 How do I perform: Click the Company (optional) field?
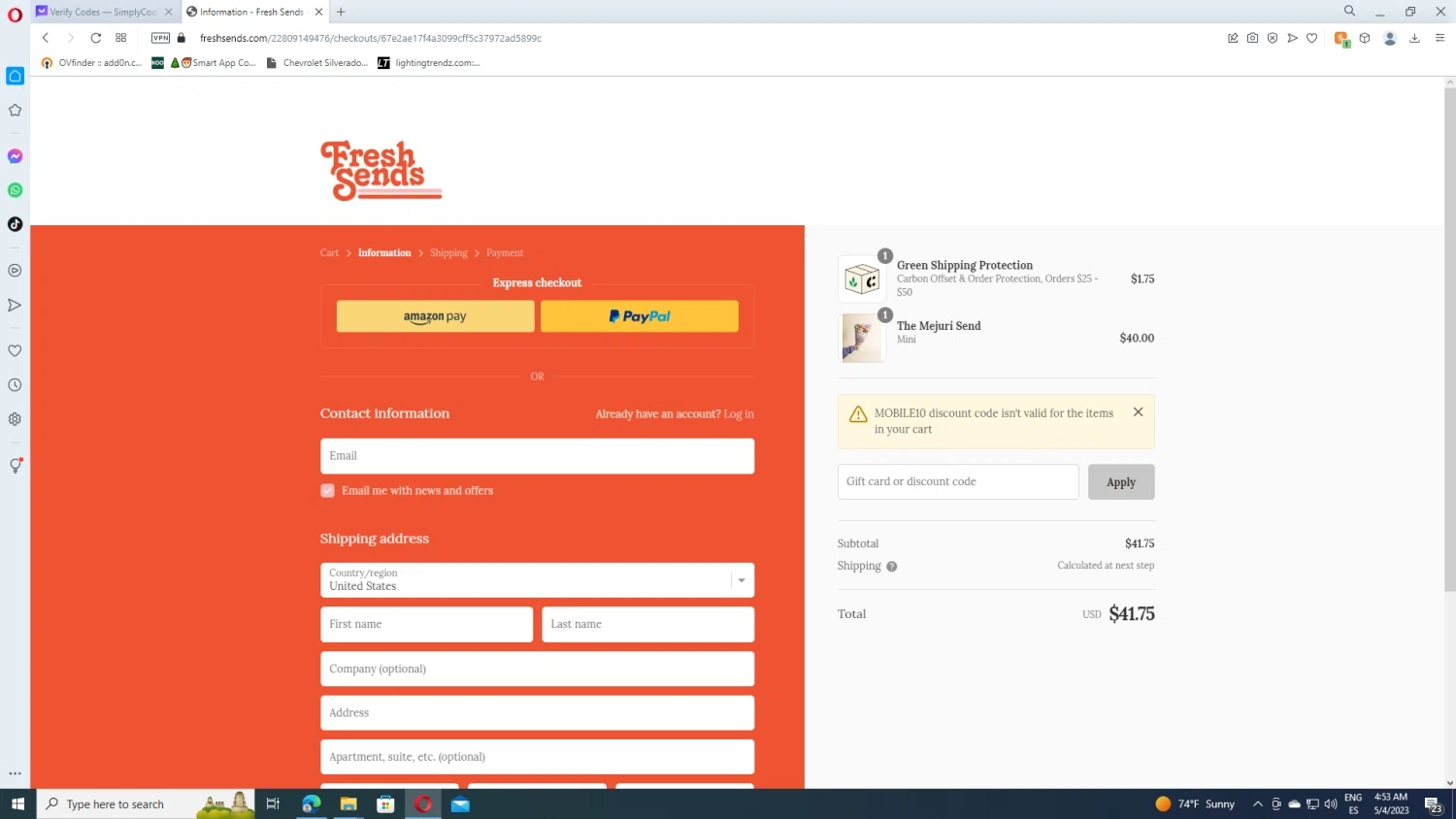point(537,670)
